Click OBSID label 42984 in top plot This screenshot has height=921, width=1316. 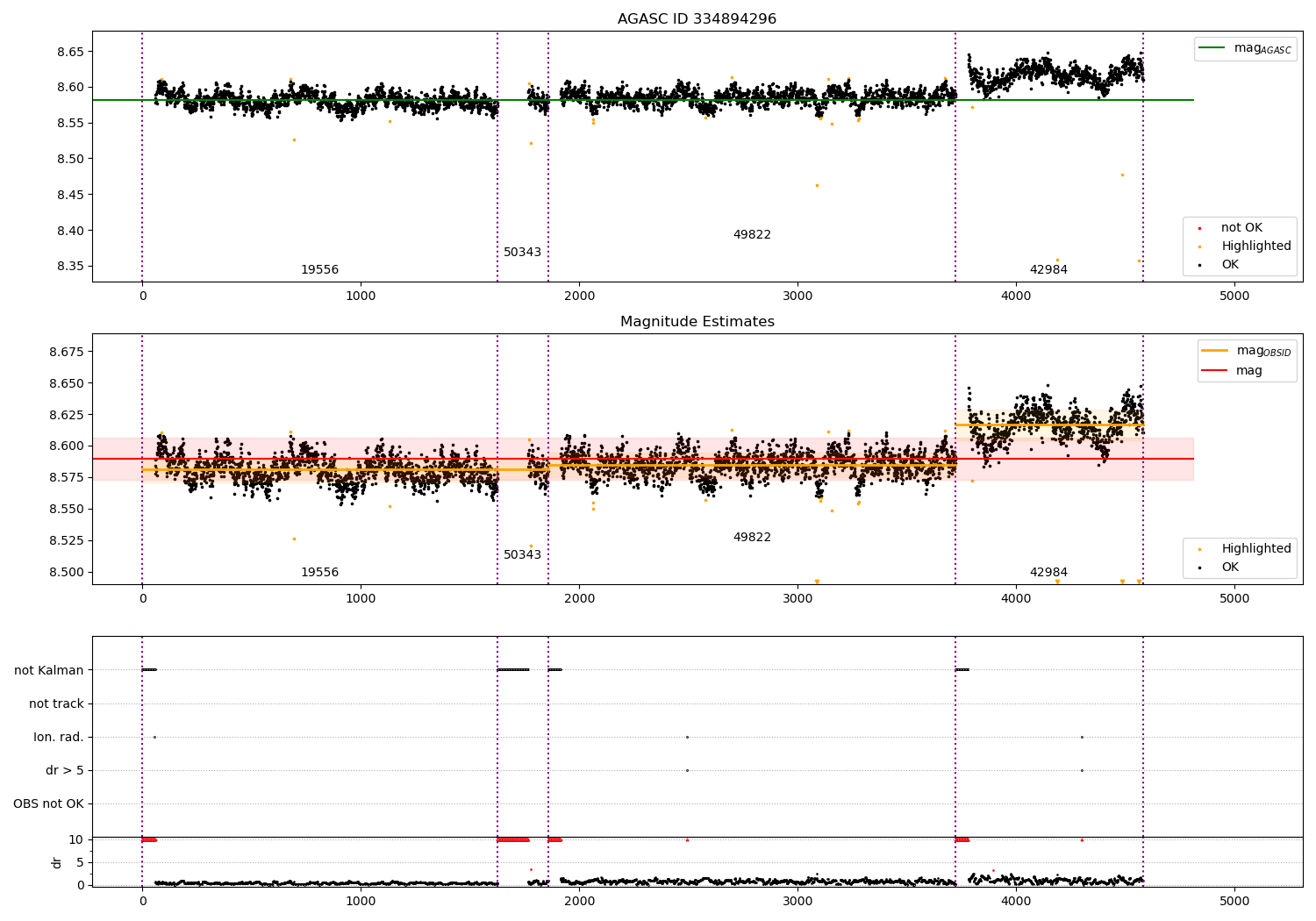tap(1048, 270)
